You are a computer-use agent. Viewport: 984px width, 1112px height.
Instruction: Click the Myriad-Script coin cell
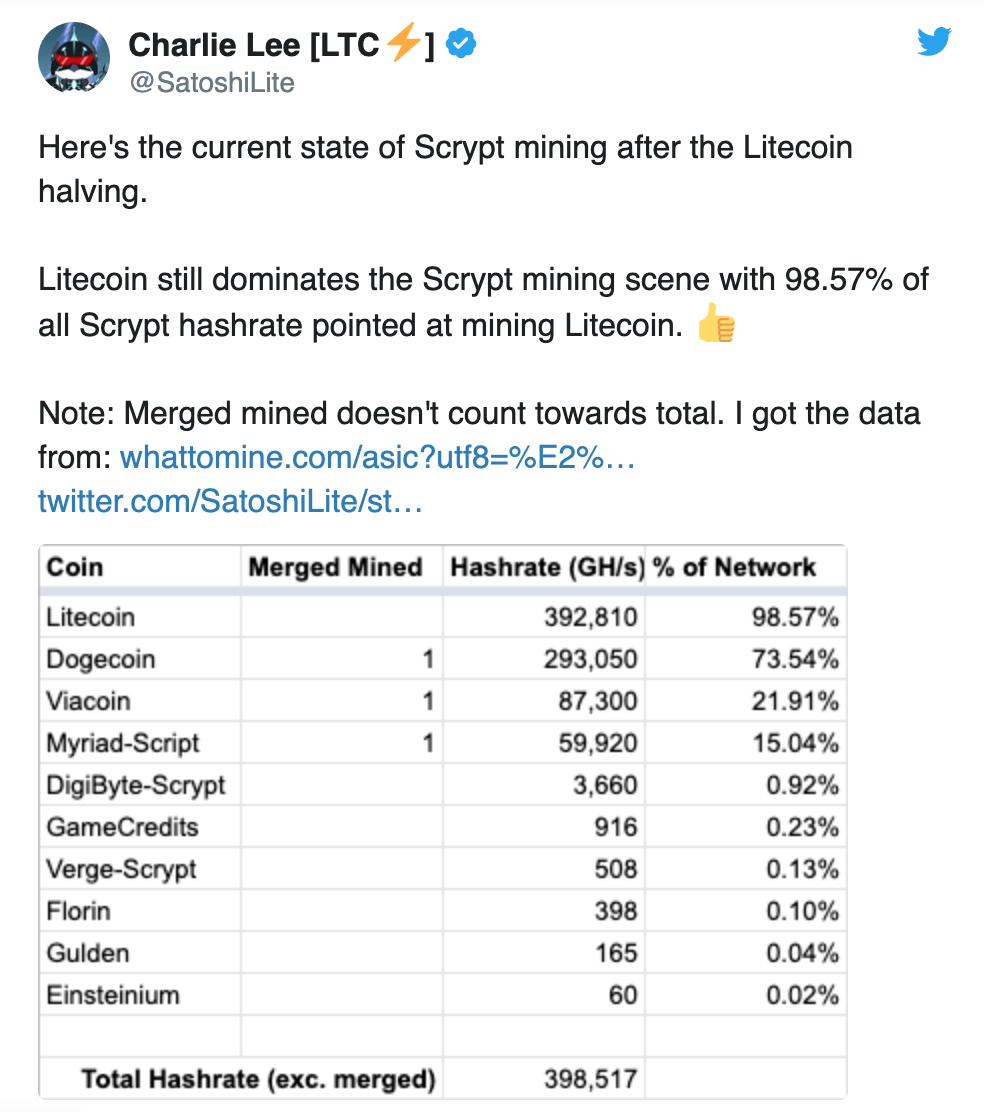click(122, 743)
